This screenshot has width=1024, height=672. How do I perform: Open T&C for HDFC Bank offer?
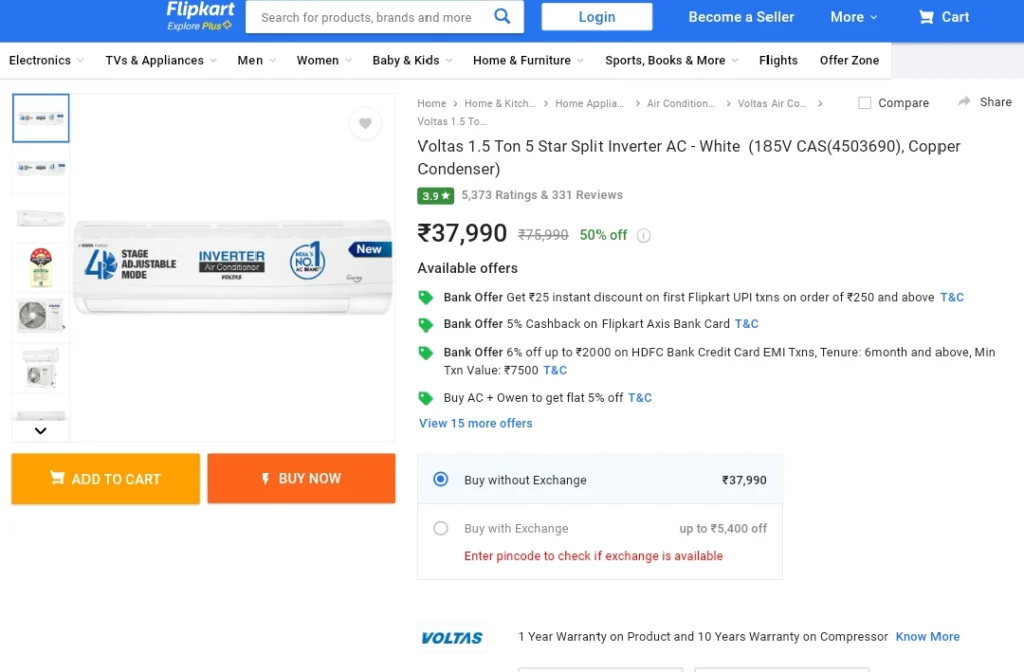pos(555,370)
